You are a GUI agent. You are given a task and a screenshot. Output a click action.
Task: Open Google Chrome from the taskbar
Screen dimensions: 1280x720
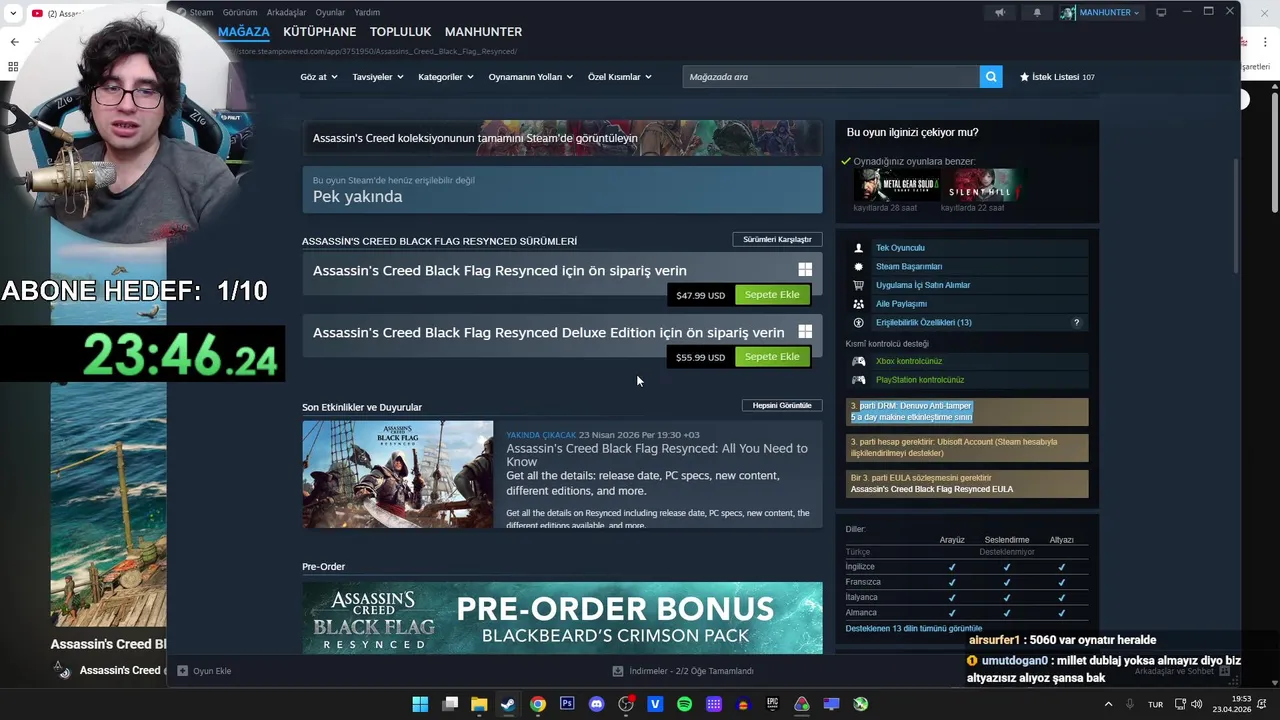coord(538,704)
